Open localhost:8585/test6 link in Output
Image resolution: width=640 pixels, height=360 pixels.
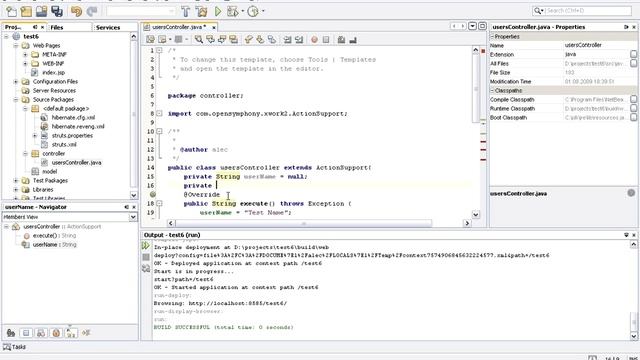(238, 303)
